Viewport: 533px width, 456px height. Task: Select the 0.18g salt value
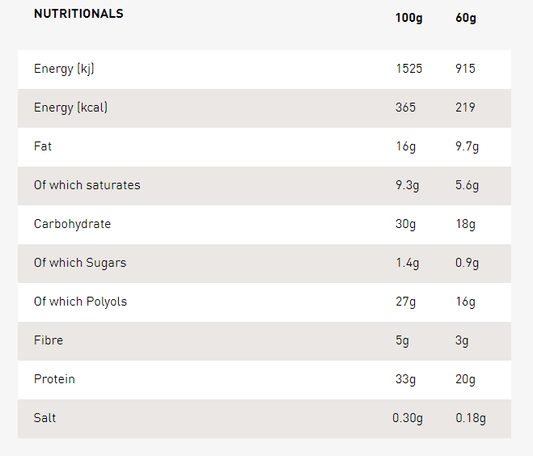470,418
